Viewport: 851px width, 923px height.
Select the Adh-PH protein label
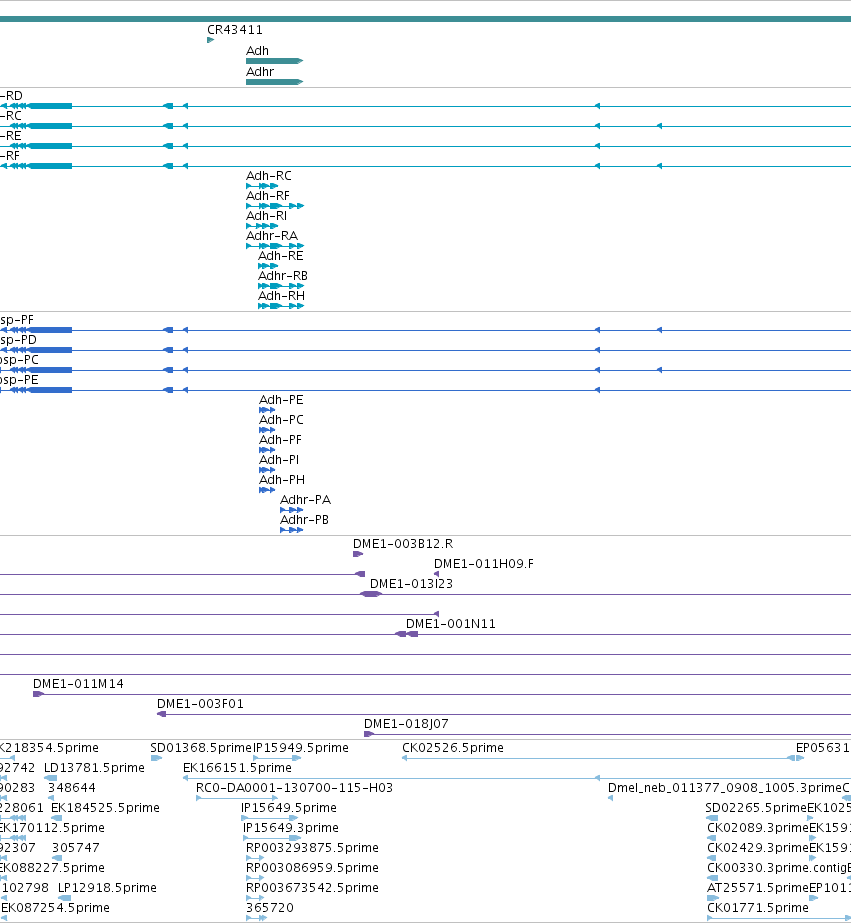(x=282, y=480)
